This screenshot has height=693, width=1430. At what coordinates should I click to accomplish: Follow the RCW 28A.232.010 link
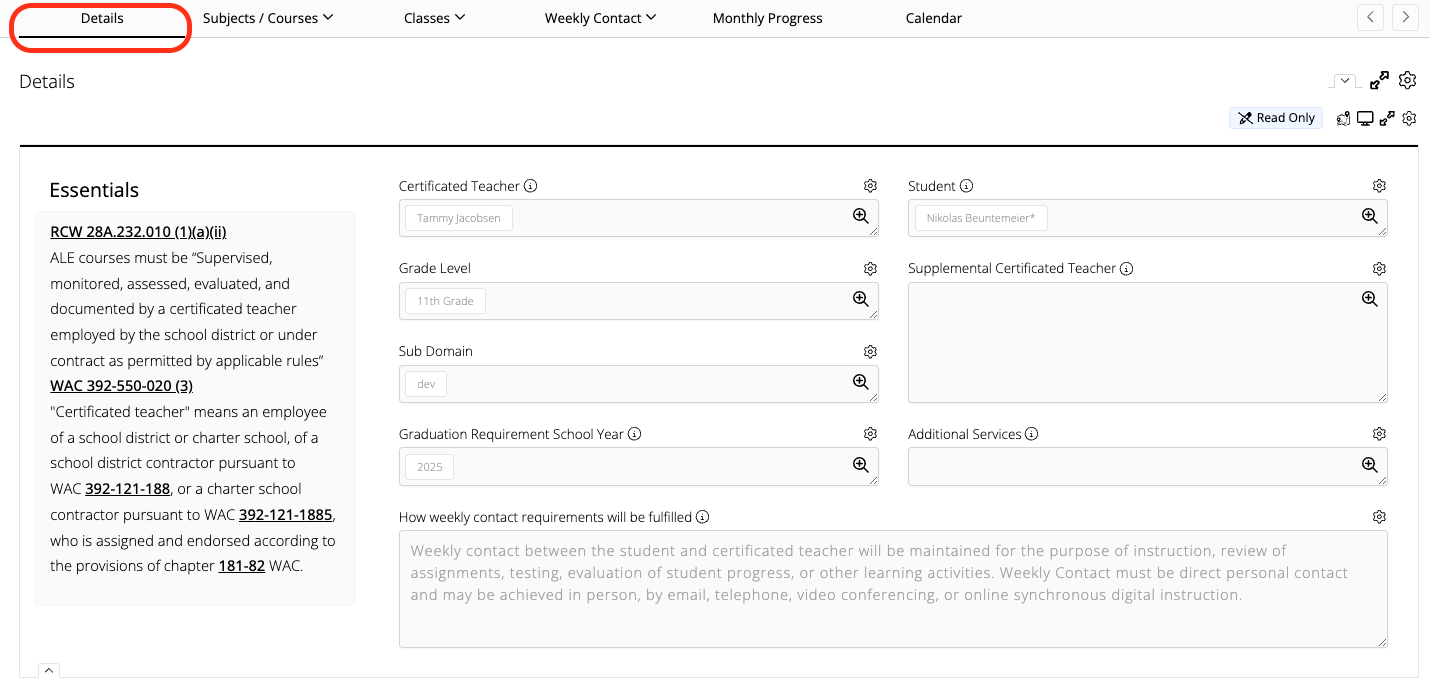click(x=137, y=231)
